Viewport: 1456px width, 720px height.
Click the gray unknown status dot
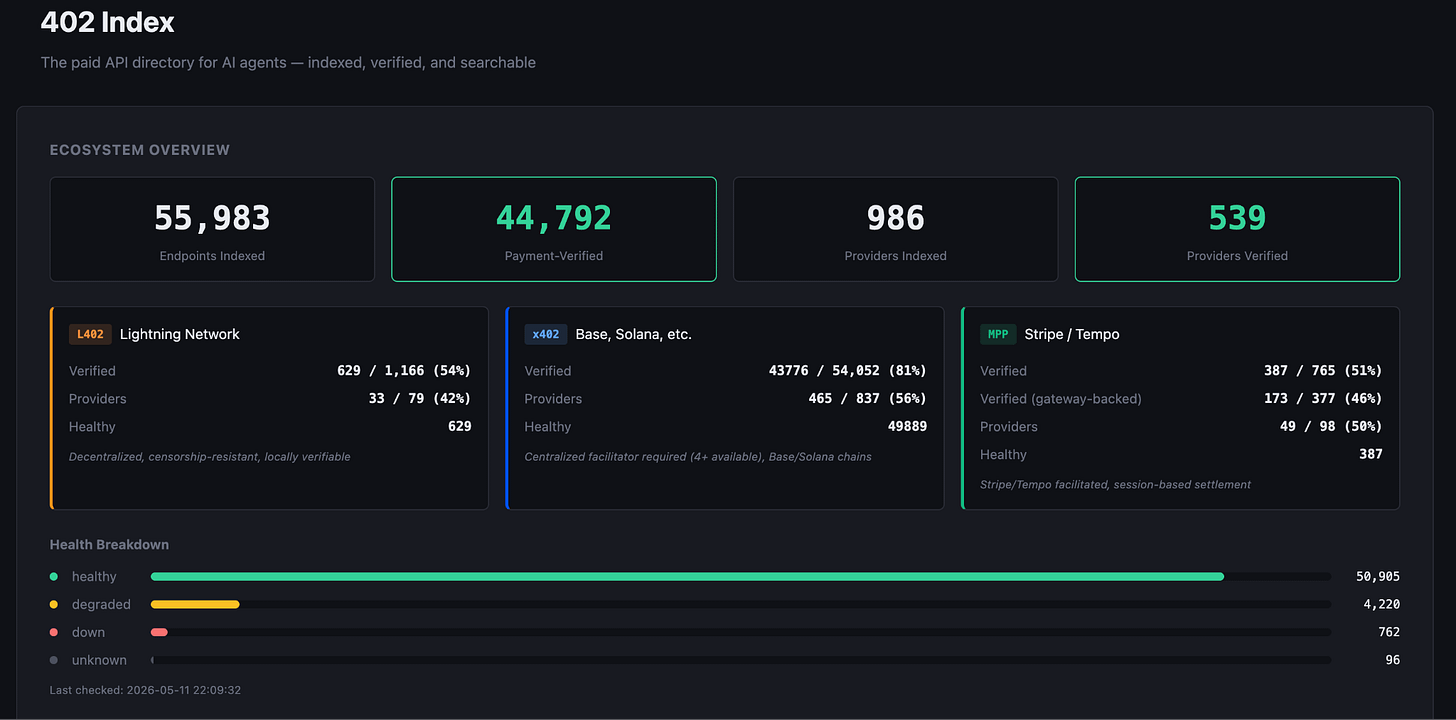coord(54,661)
